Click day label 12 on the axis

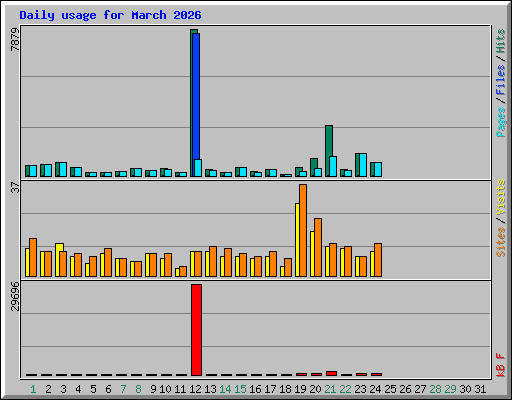pyautogui.click(x=195, y=389)
